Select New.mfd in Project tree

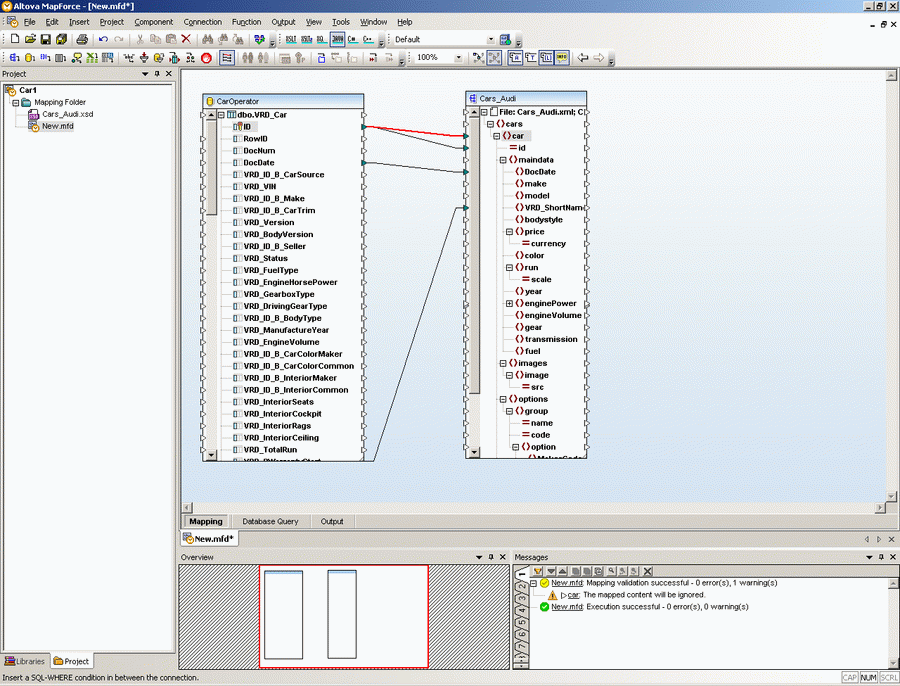point(58,126)
